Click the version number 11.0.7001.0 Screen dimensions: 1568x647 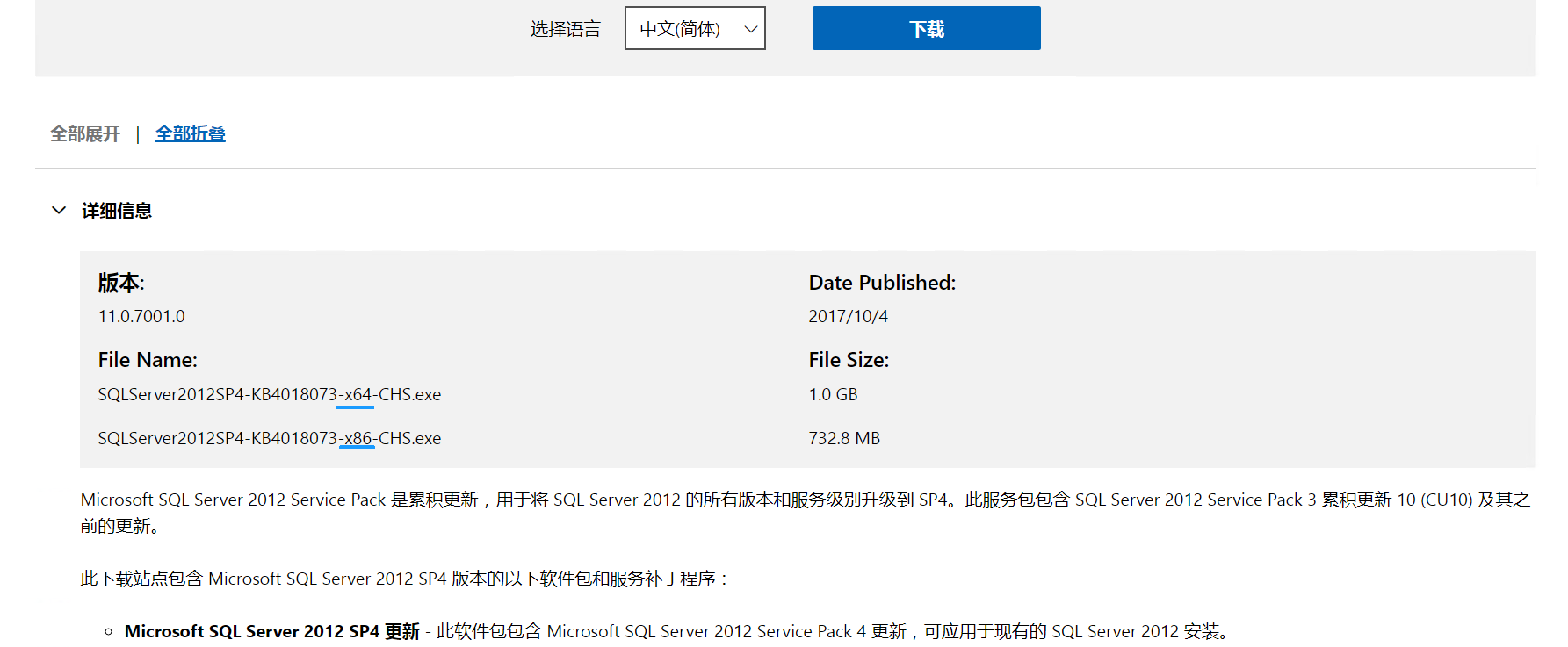coord(141,316)
